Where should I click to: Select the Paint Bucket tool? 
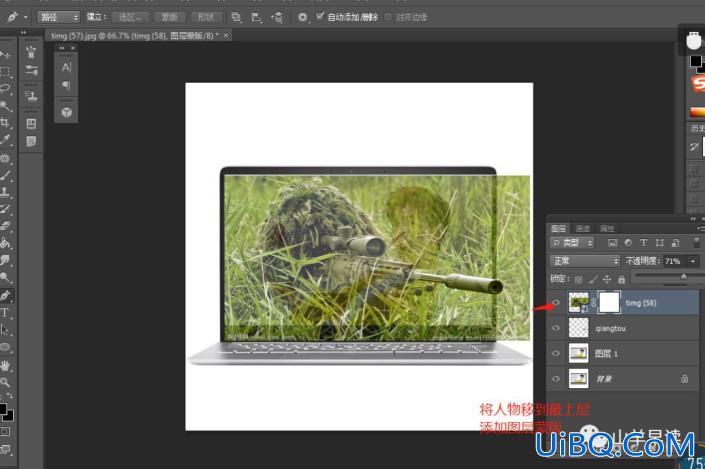click(5, 243)
